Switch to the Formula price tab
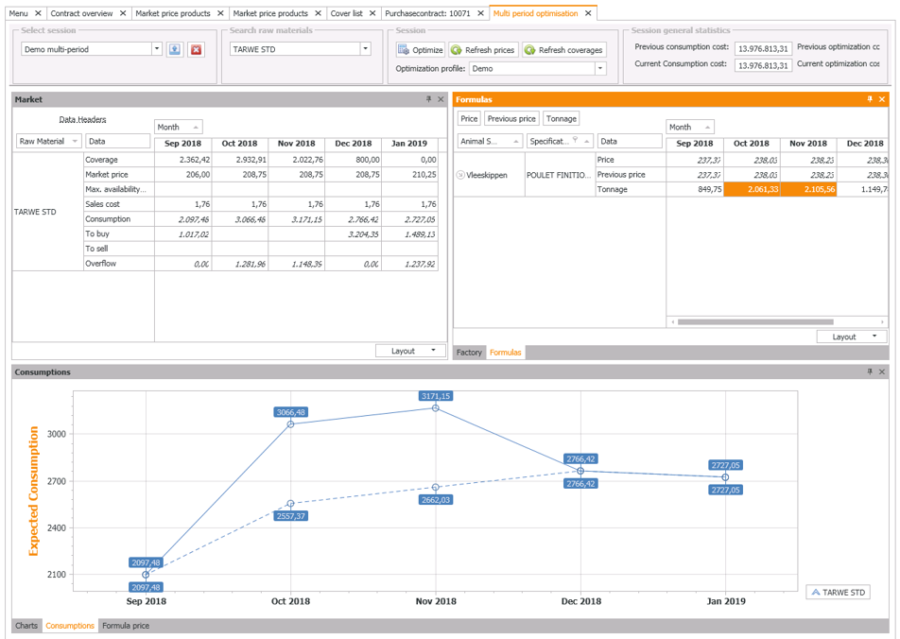 pyautogui.click(x=126, y=626)
